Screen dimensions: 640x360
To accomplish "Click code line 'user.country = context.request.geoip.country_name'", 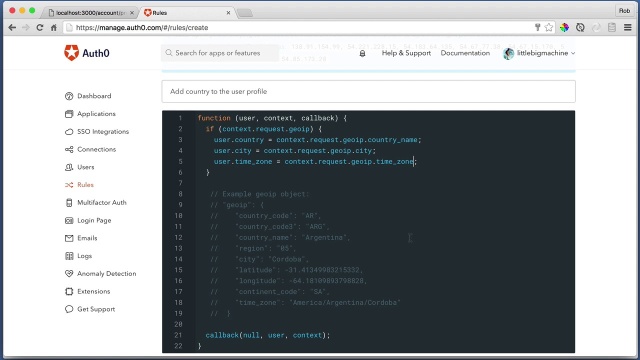I will pyautogui.click(x=317, y=140).
